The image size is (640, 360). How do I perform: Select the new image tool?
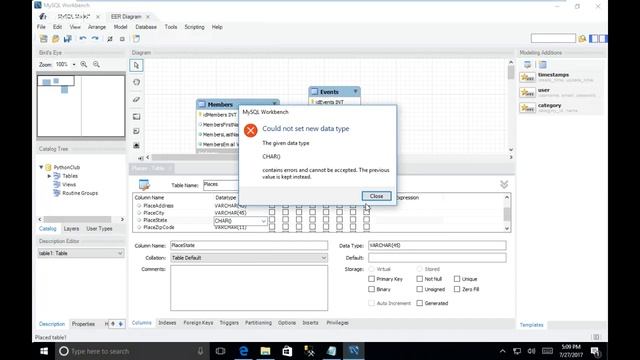(x=136, y=145)
